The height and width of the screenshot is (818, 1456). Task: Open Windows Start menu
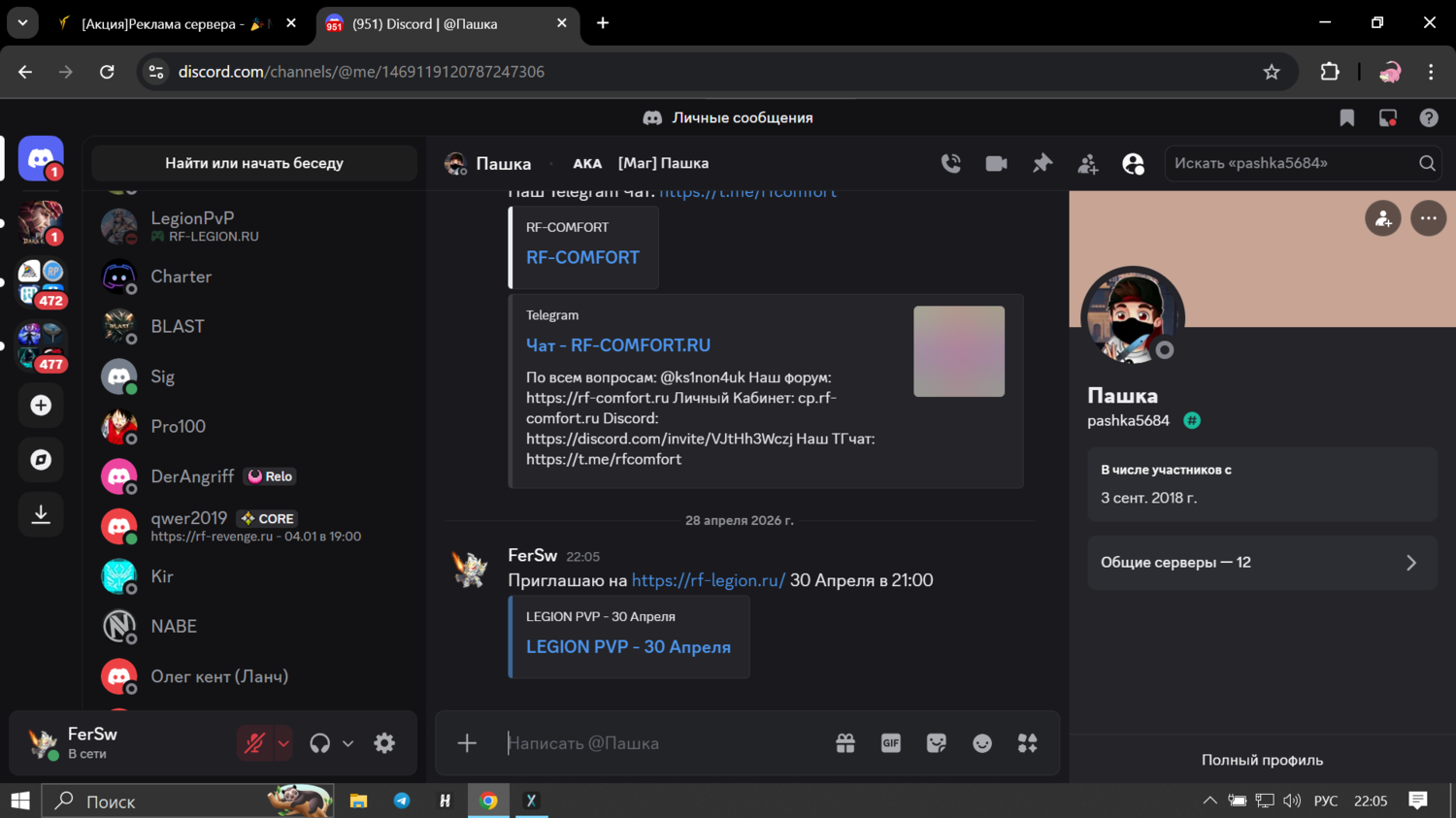point(20,801)
